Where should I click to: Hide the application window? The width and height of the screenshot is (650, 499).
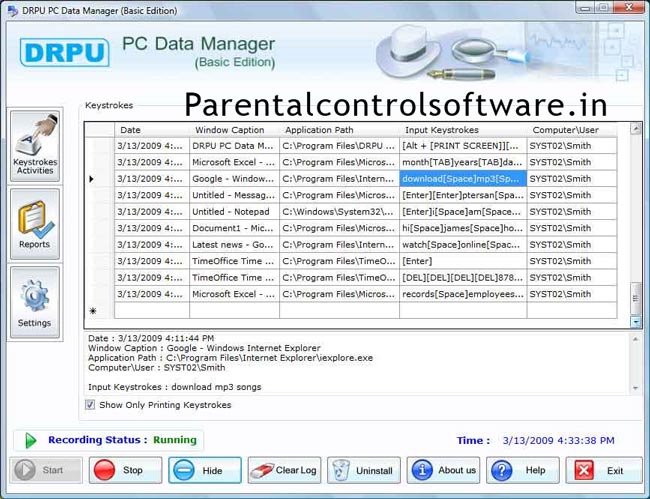click(205, 470)
